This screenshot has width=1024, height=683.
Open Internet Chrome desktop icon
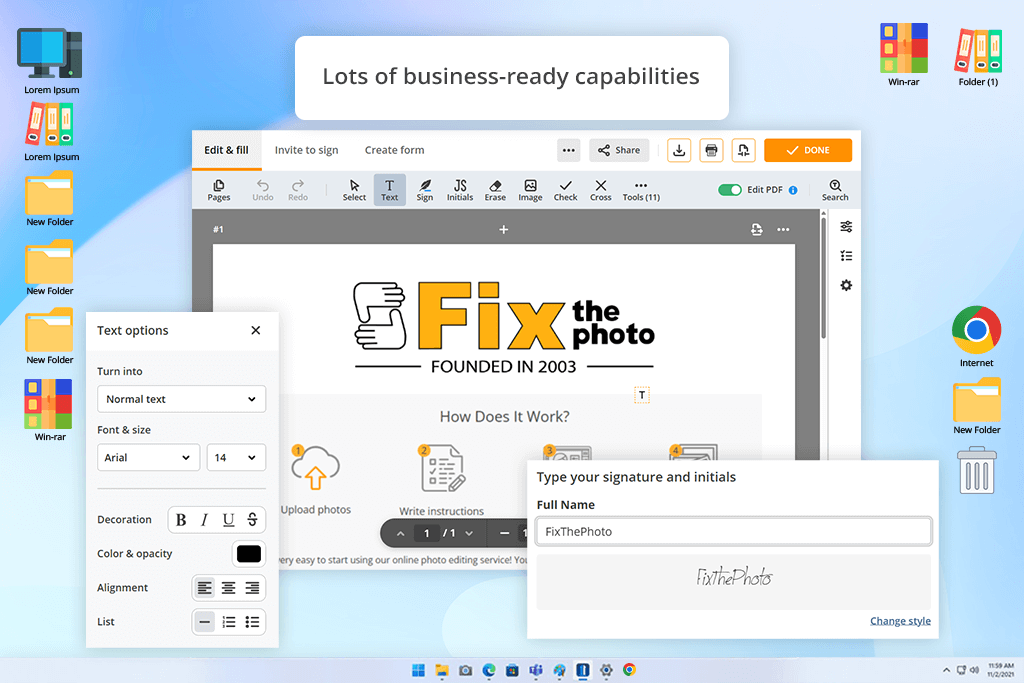click(x=976, y=336)
